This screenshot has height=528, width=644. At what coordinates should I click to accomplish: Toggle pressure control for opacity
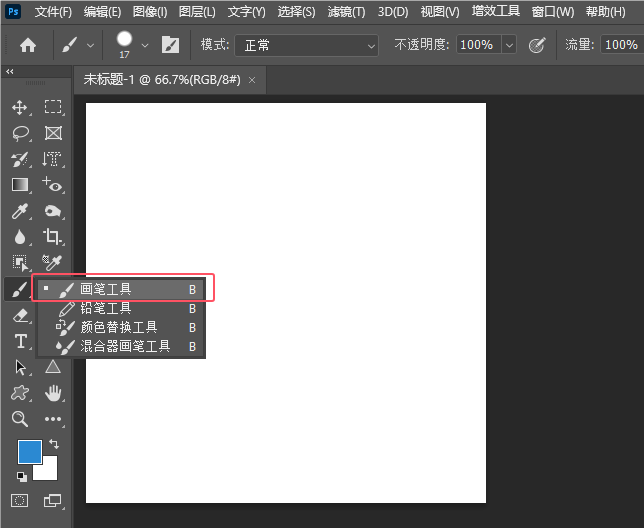coord(537,45)
